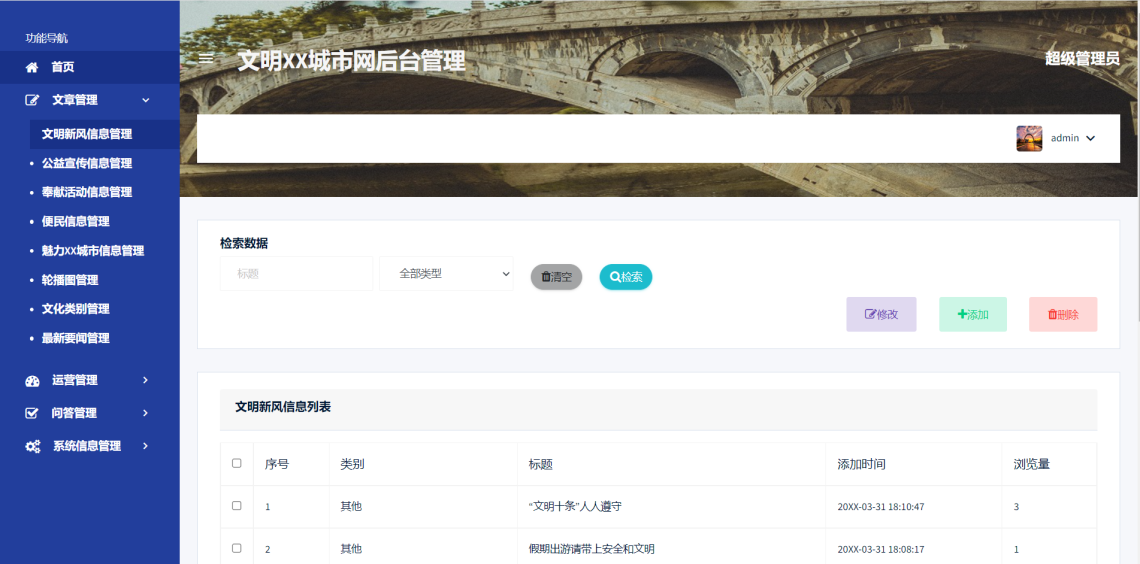Click the hamburger menu icon in the header

click(x=206, y=59)
